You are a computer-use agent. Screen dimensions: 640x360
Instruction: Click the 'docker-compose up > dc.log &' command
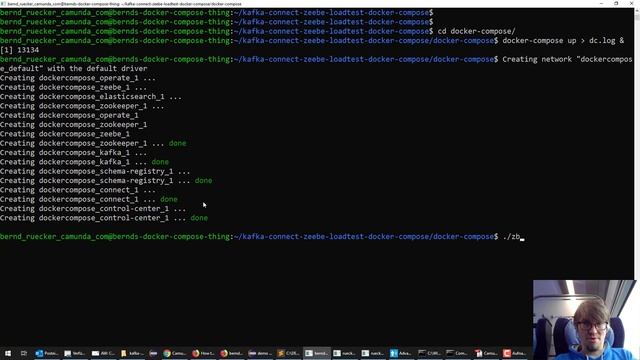(x=563, y=41)
